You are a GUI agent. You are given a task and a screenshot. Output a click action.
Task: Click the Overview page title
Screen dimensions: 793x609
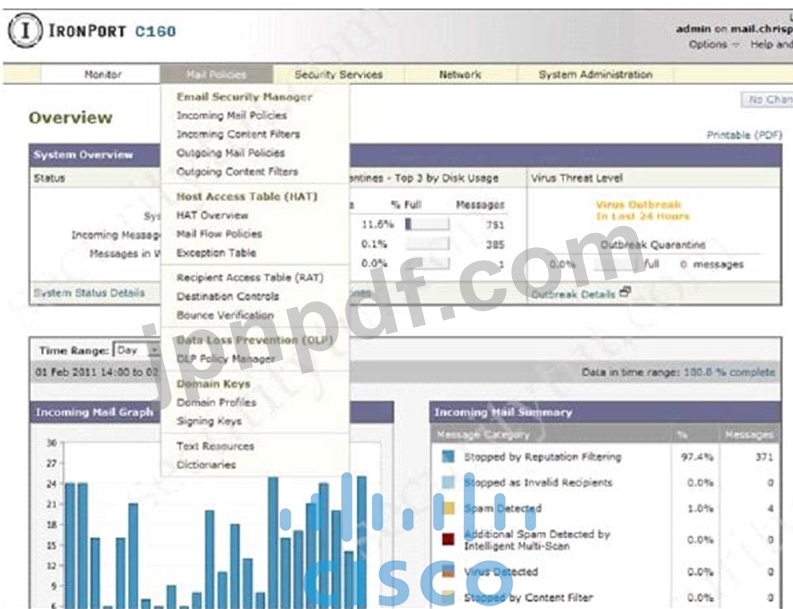click(70, 117)
